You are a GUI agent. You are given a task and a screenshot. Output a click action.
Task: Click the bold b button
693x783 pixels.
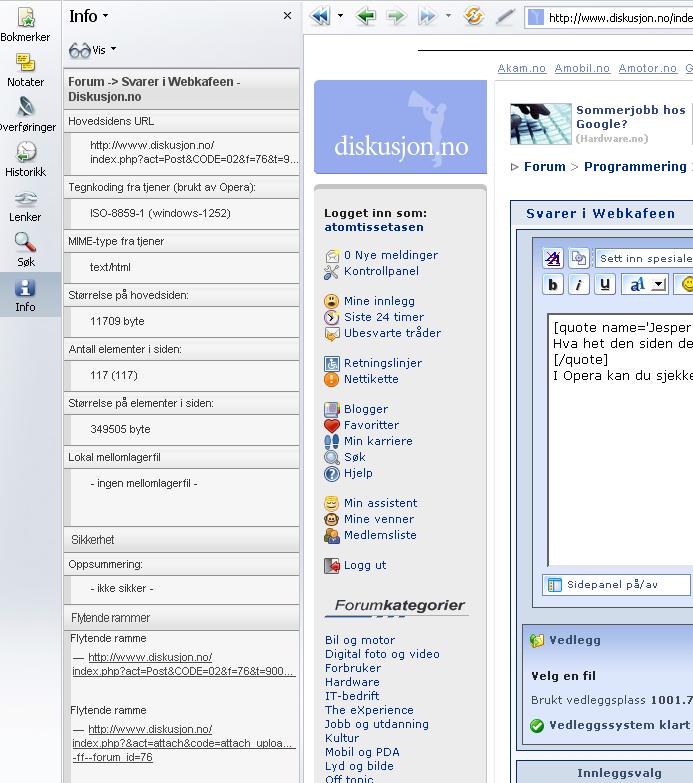[553, 285]
